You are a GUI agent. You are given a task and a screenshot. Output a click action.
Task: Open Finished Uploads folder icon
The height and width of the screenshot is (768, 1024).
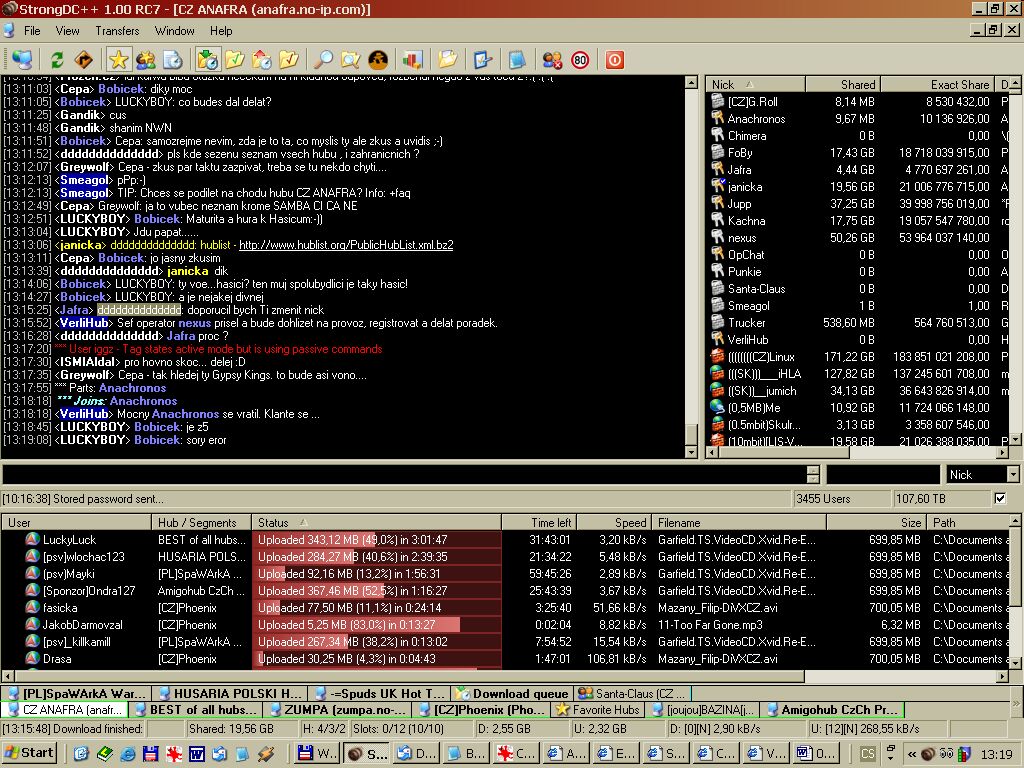tap(289, 60)
